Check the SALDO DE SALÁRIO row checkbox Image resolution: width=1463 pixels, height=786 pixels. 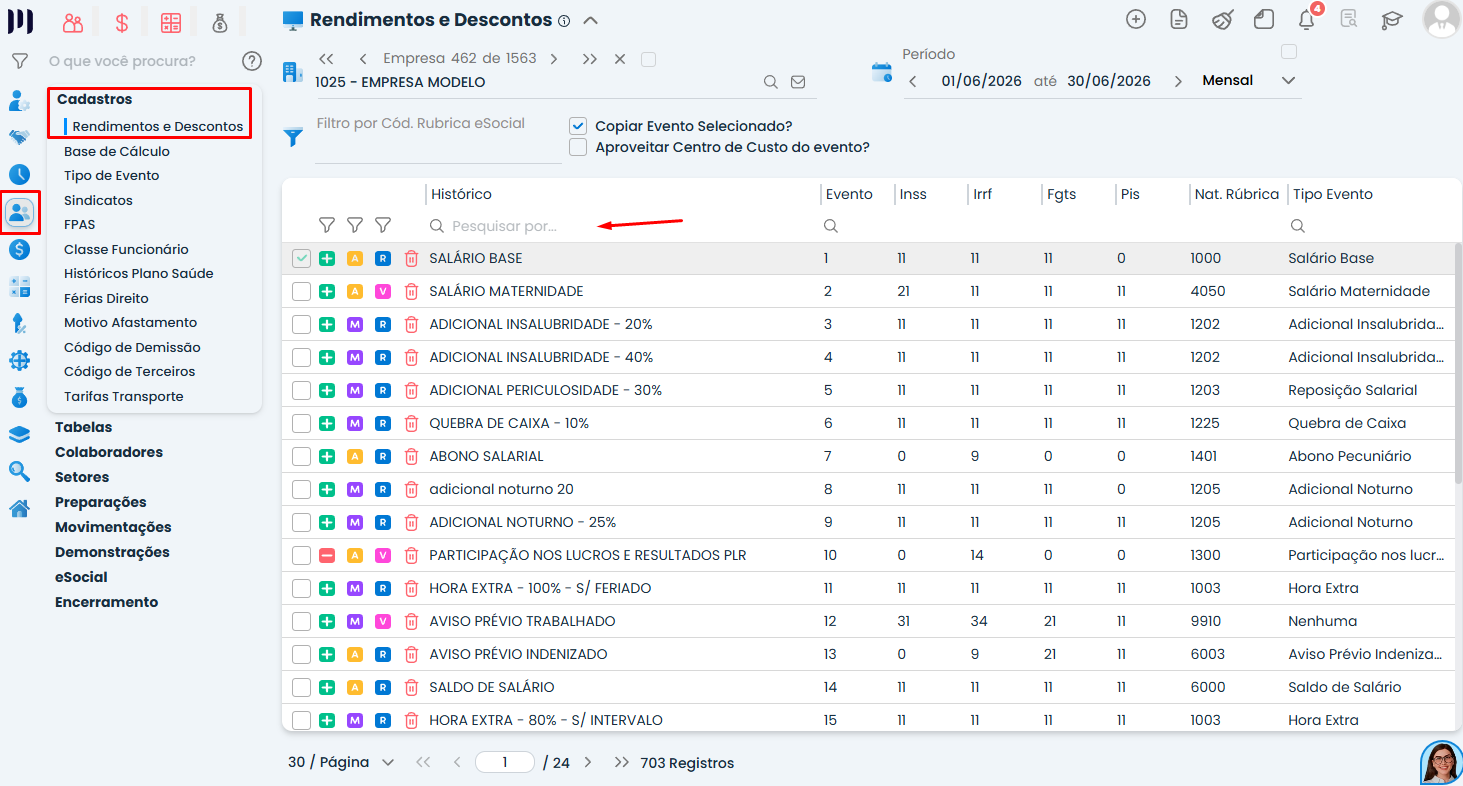301,687
